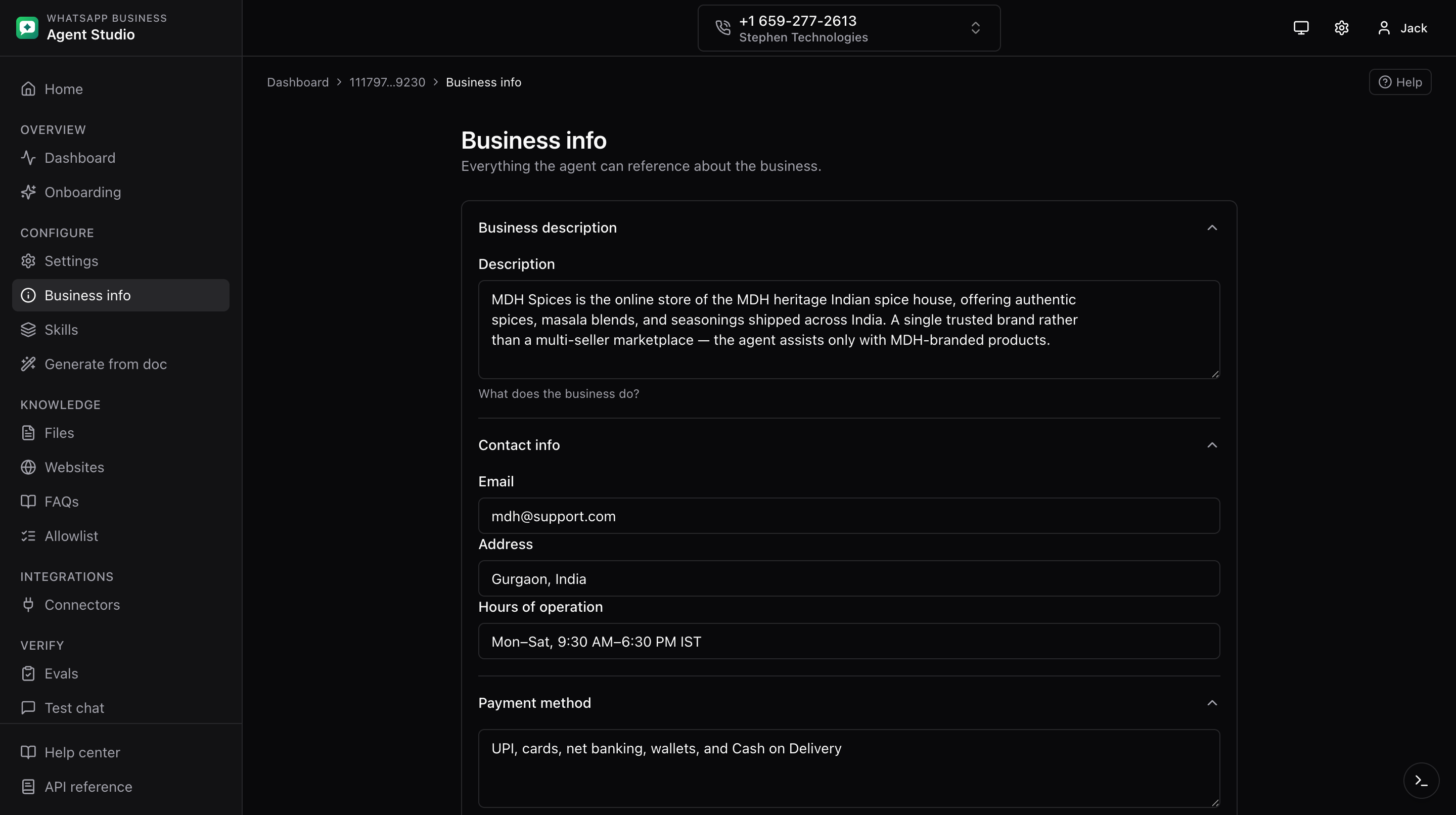
Task: Click the Business info circle-i icon
Action: [x=28, y=296]
